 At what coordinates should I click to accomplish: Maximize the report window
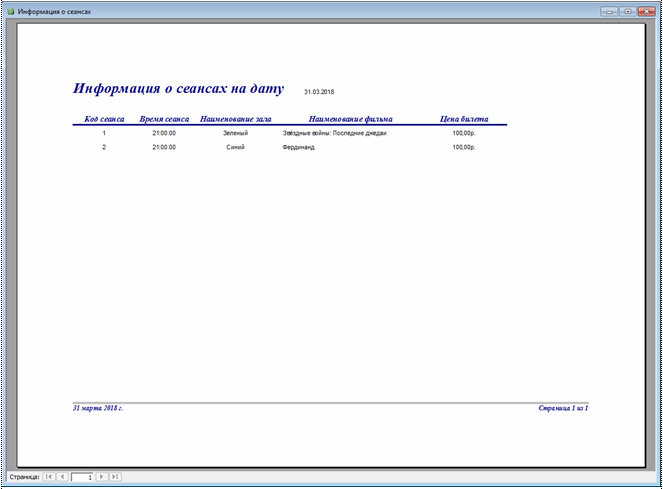(628, 11)
